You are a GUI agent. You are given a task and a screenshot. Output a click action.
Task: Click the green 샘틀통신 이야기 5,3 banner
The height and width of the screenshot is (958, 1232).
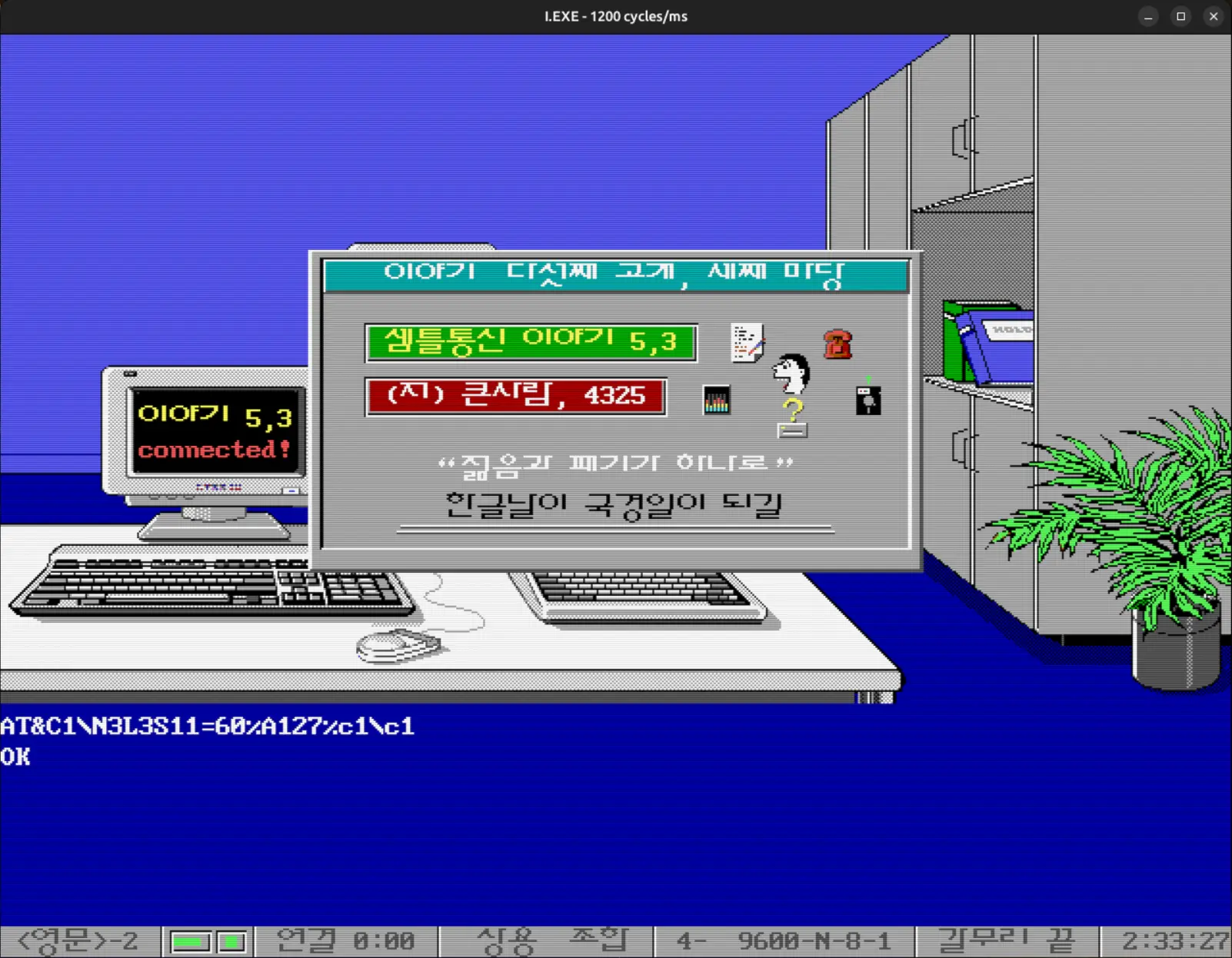pos(531,341)
